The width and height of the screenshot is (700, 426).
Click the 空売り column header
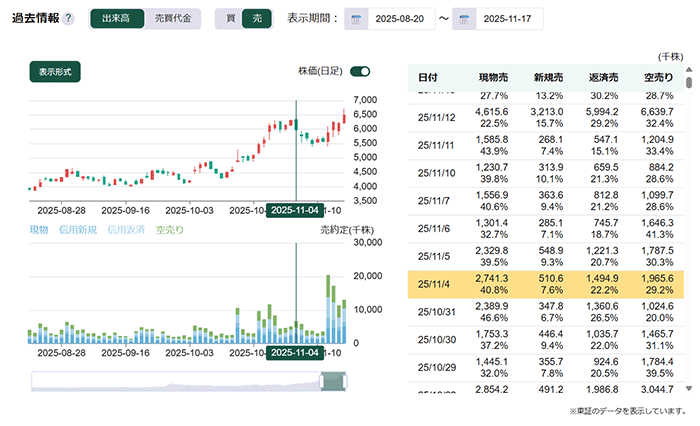point(659,78)
